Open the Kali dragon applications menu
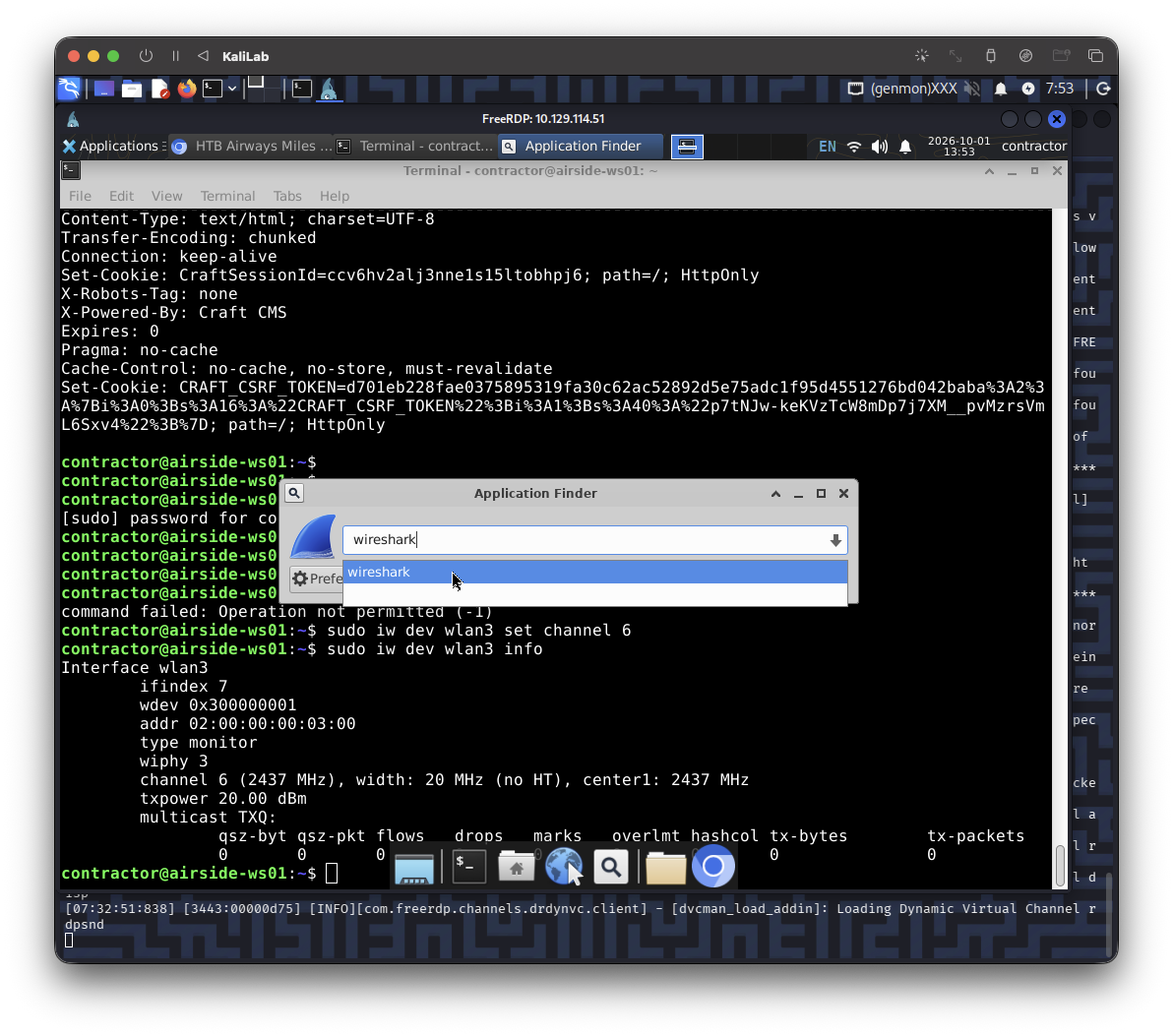This screenshot has width=1173, height=1036. [69, 89]
